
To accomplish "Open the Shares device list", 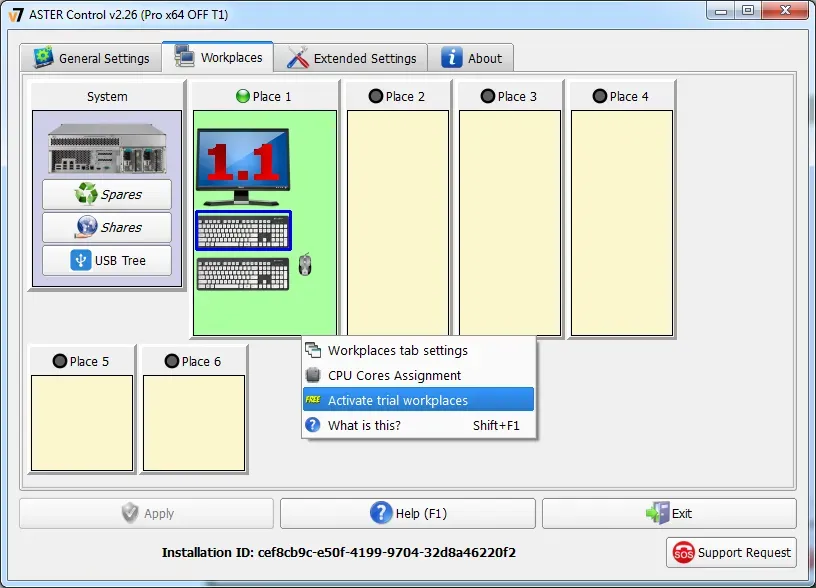I will click(x=107, y=228).
